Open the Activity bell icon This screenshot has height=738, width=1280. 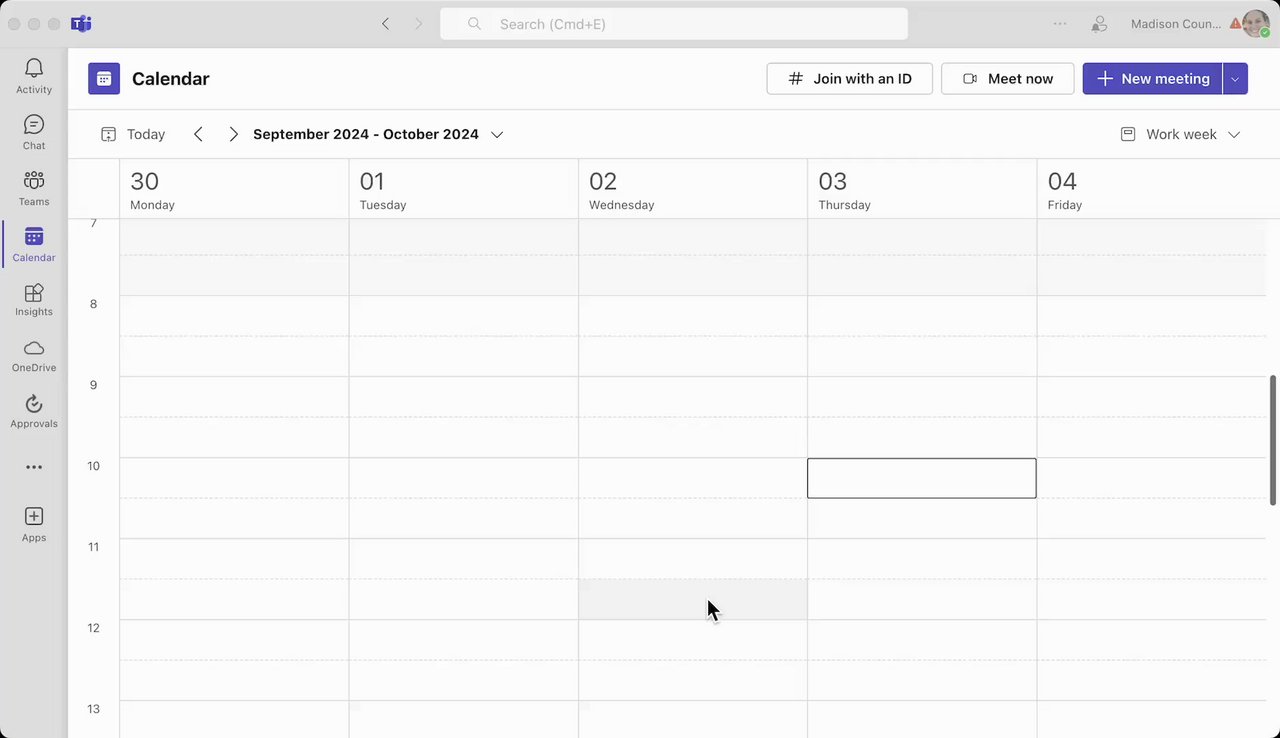click(34, 70)
